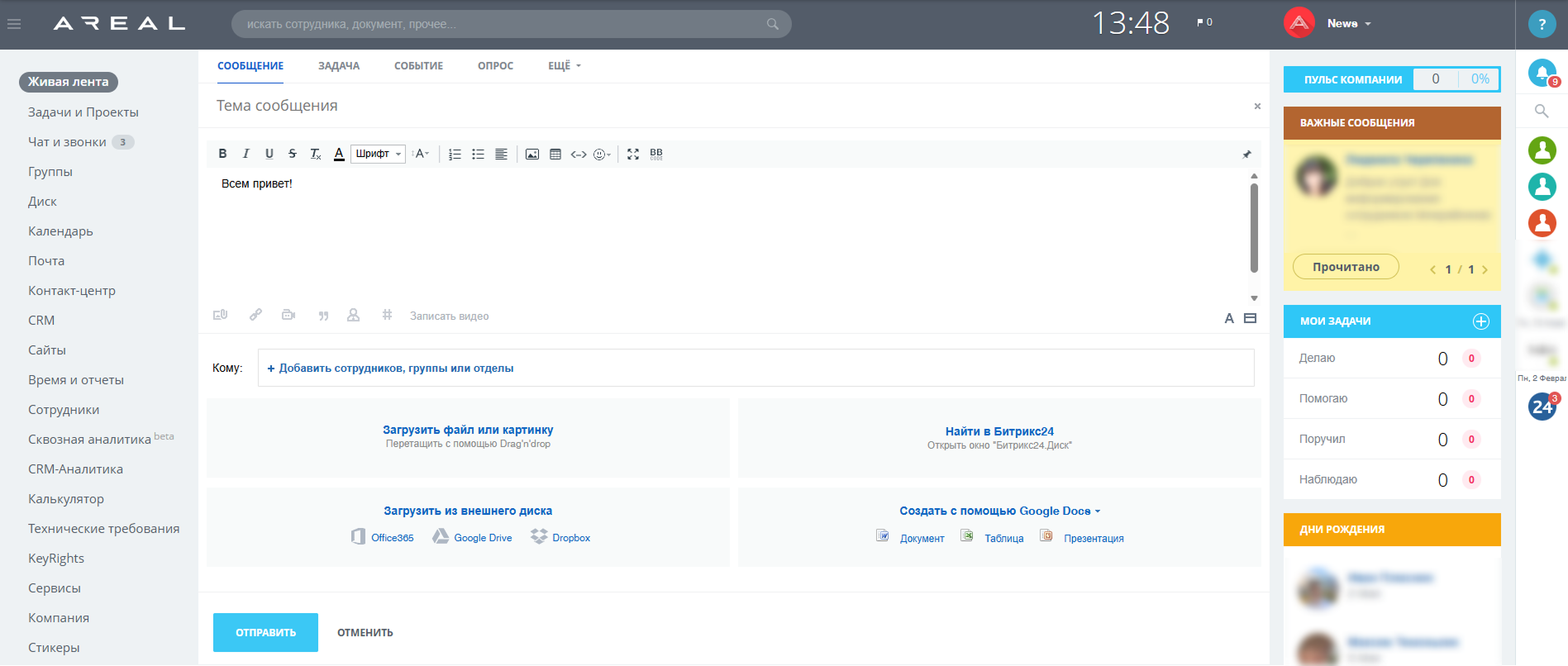
Task: Open the emoji smiley picker
Action: point(602,155)
